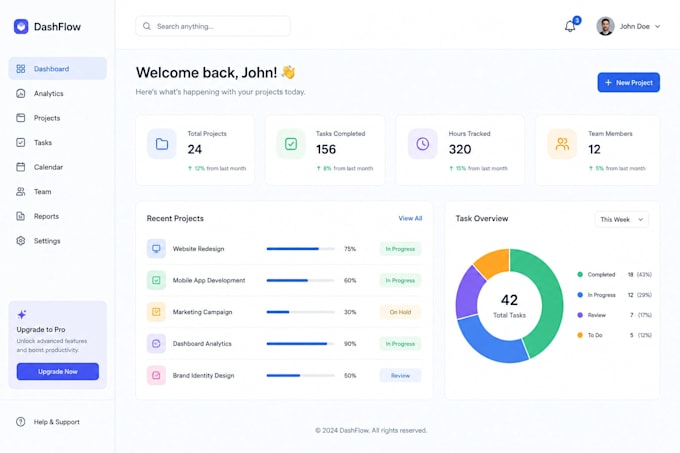Click the Dashboard grid icon in sidebar

[20, 68]
